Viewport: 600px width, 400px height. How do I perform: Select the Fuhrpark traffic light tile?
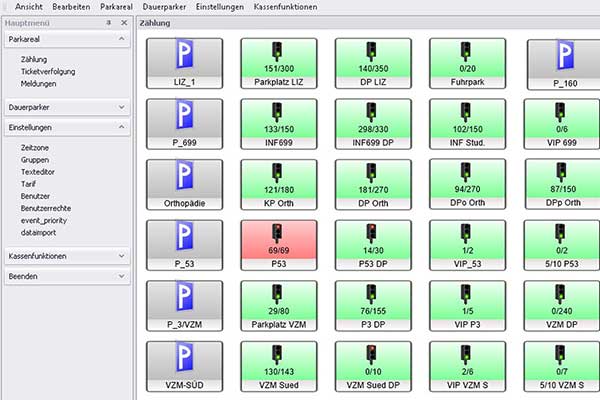468,64
